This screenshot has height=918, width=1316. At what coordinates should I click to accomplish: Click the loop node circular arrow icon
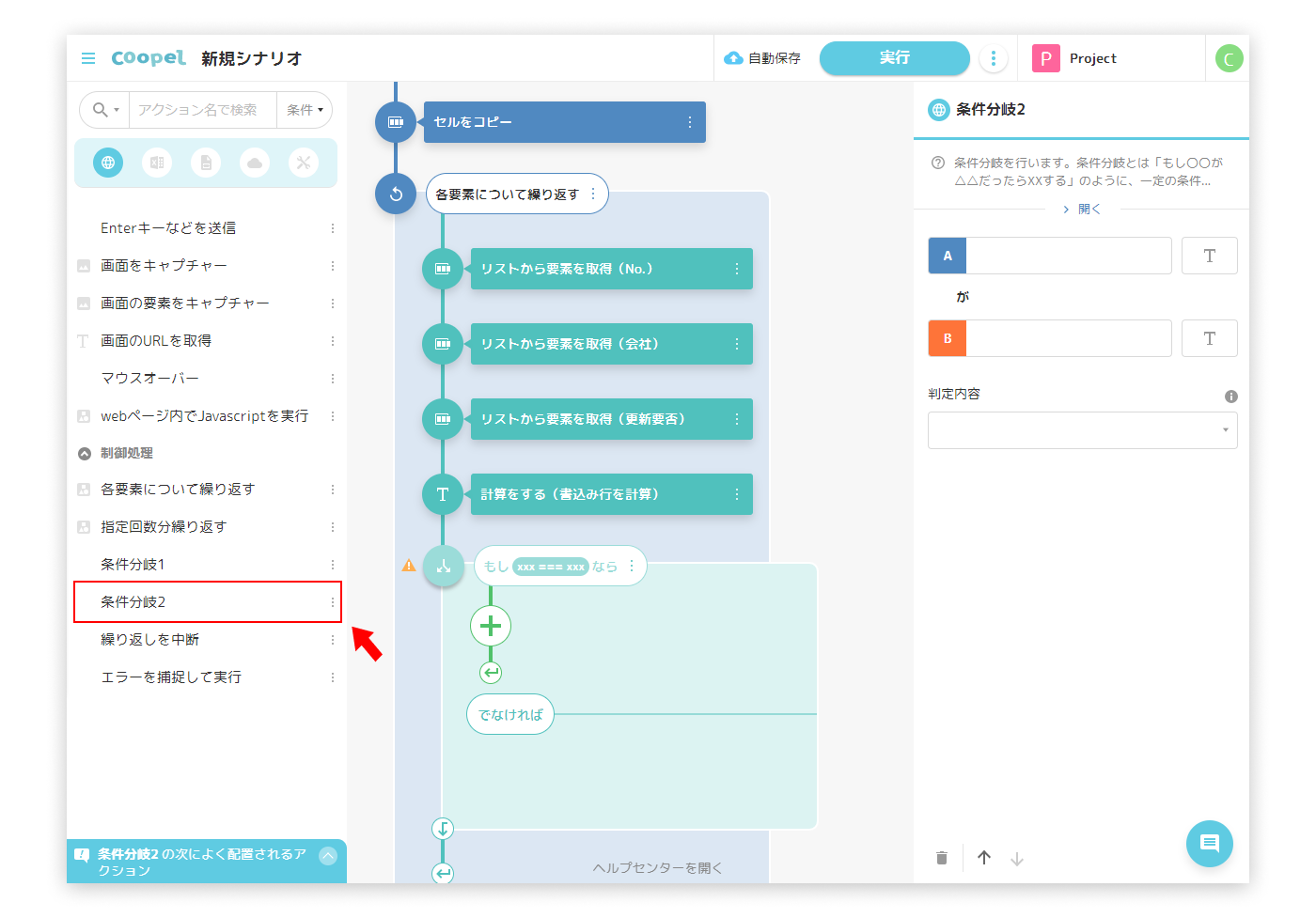coord(396,194)
